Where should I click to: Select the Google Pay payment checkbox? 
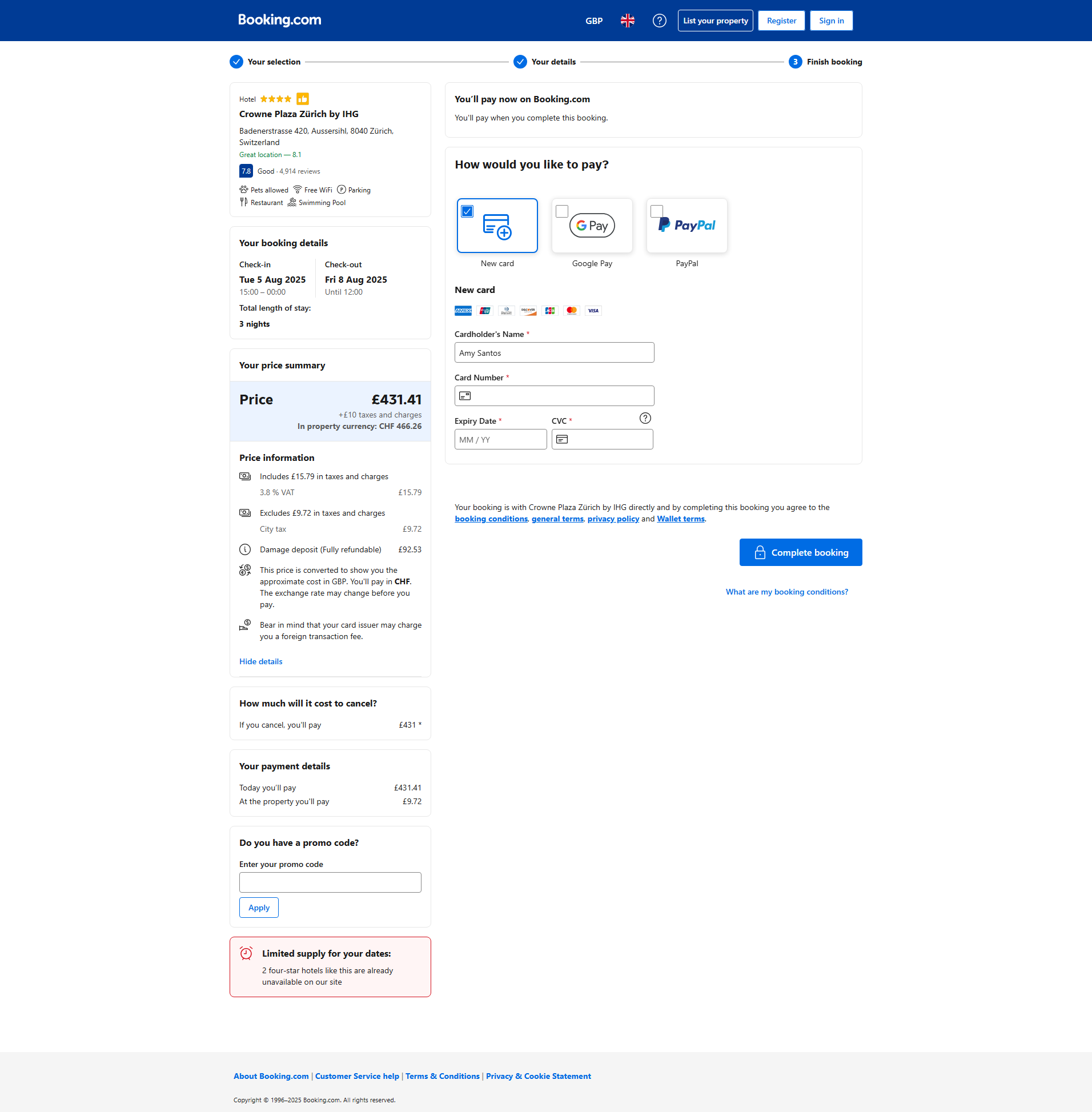pyautogui.click(x=562, y=212)
